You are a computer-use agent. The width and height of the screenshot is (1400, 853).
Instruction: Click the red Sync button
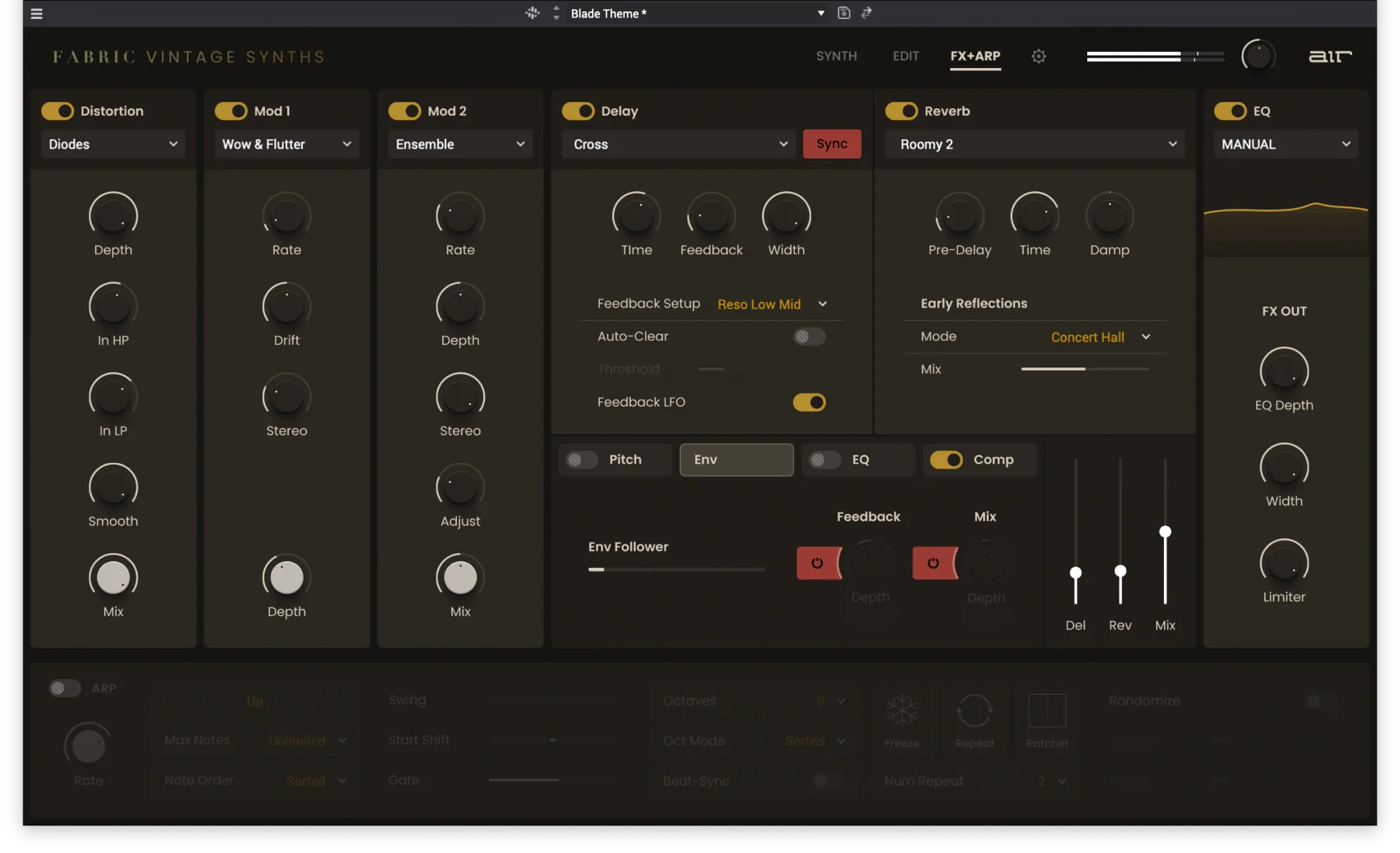tap(832, 144)
